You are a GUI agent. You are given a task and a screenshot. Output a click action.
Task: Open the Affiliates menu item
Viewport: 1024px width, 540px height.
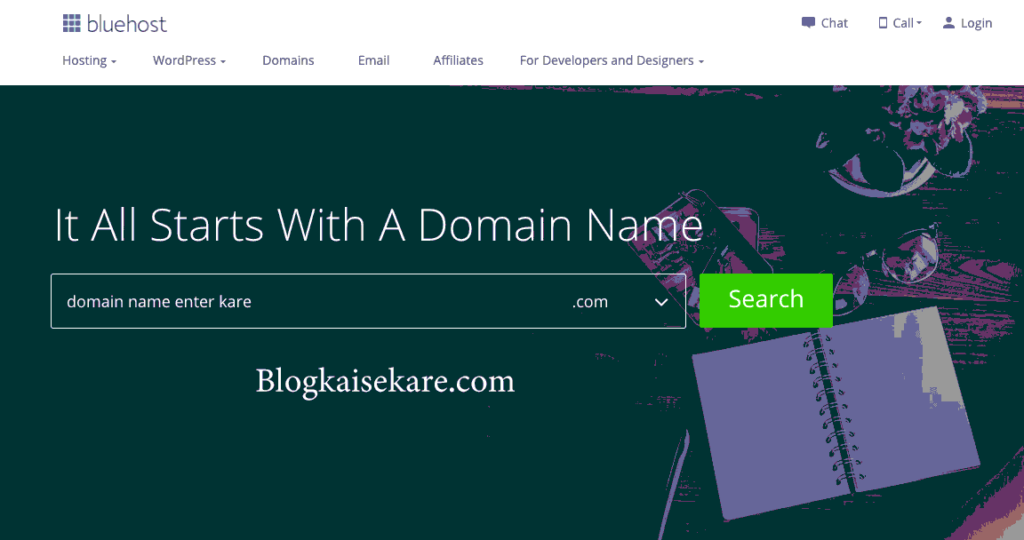458,61
